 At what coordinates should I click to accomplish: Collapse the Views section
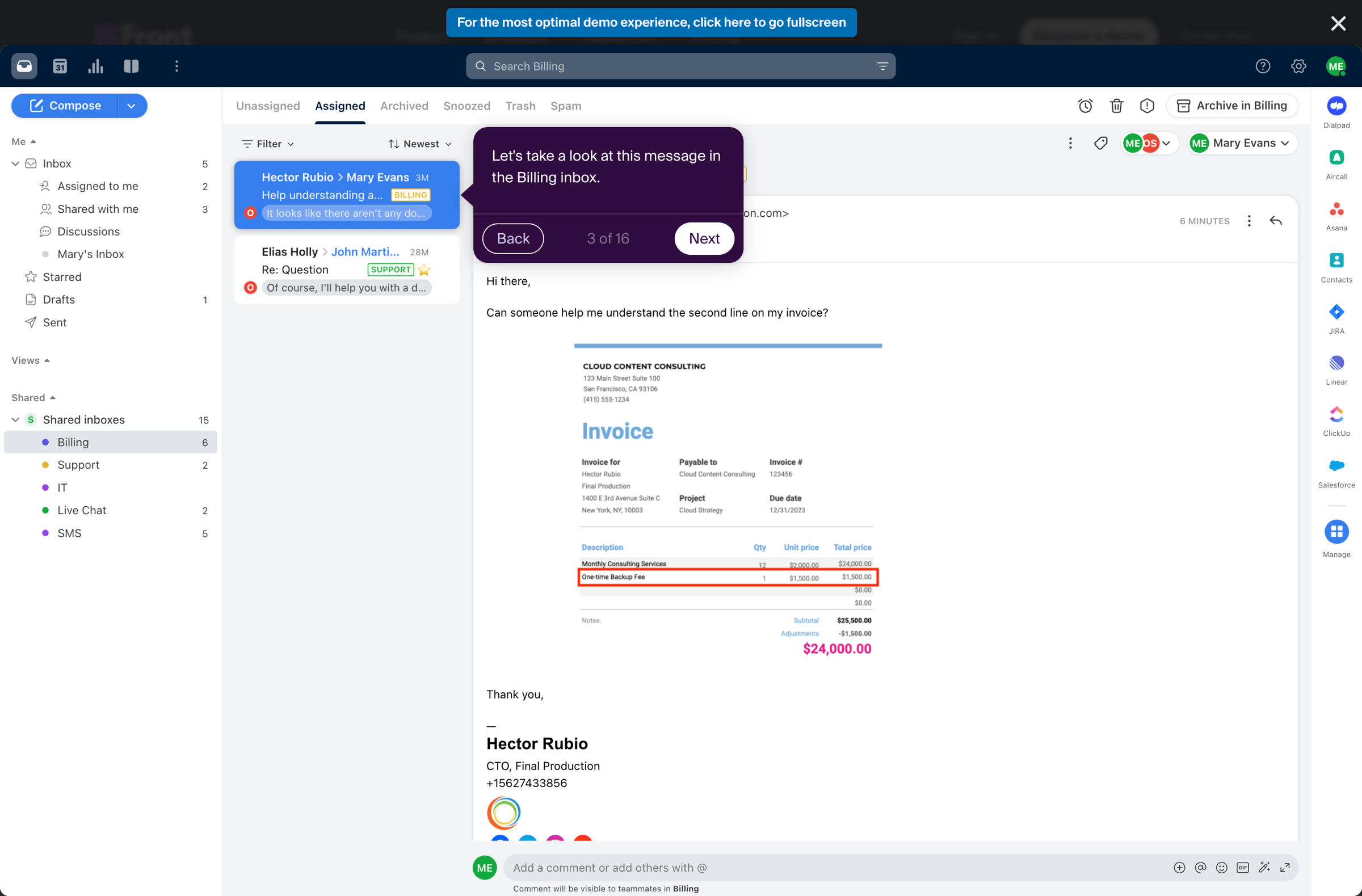click(30, 360)
